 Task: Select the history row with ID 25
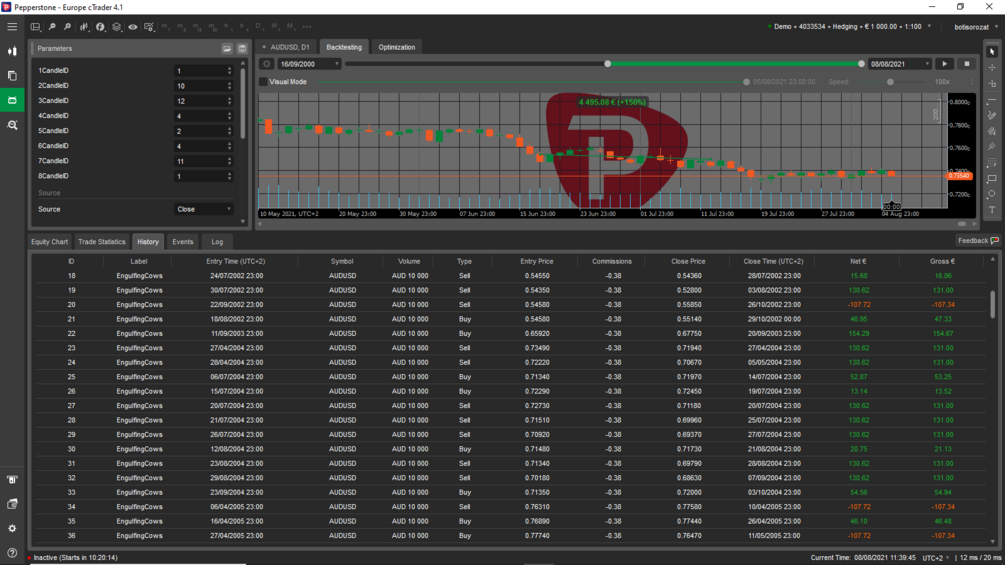(x=510, y=377)
